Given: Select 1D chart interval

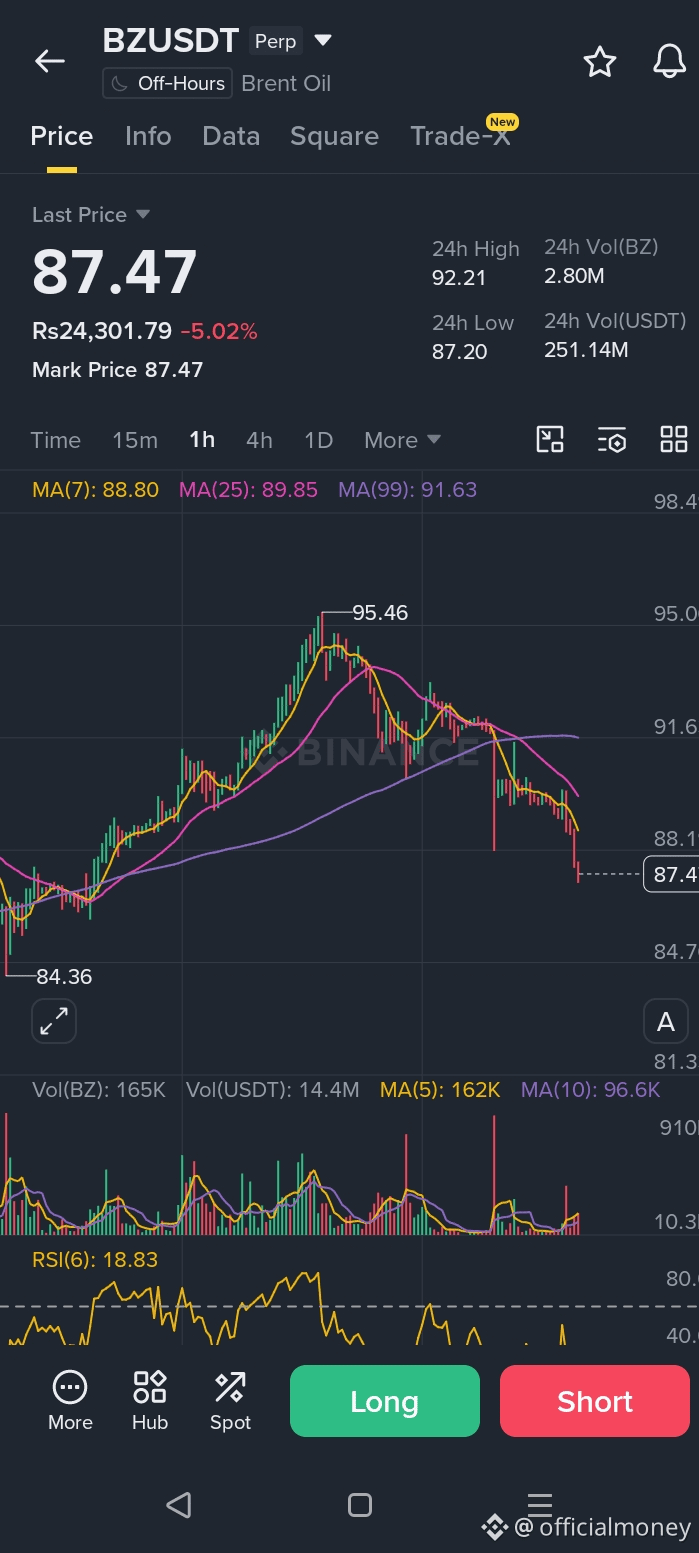Looking at the screenshot, I should [x=318, y=440].
